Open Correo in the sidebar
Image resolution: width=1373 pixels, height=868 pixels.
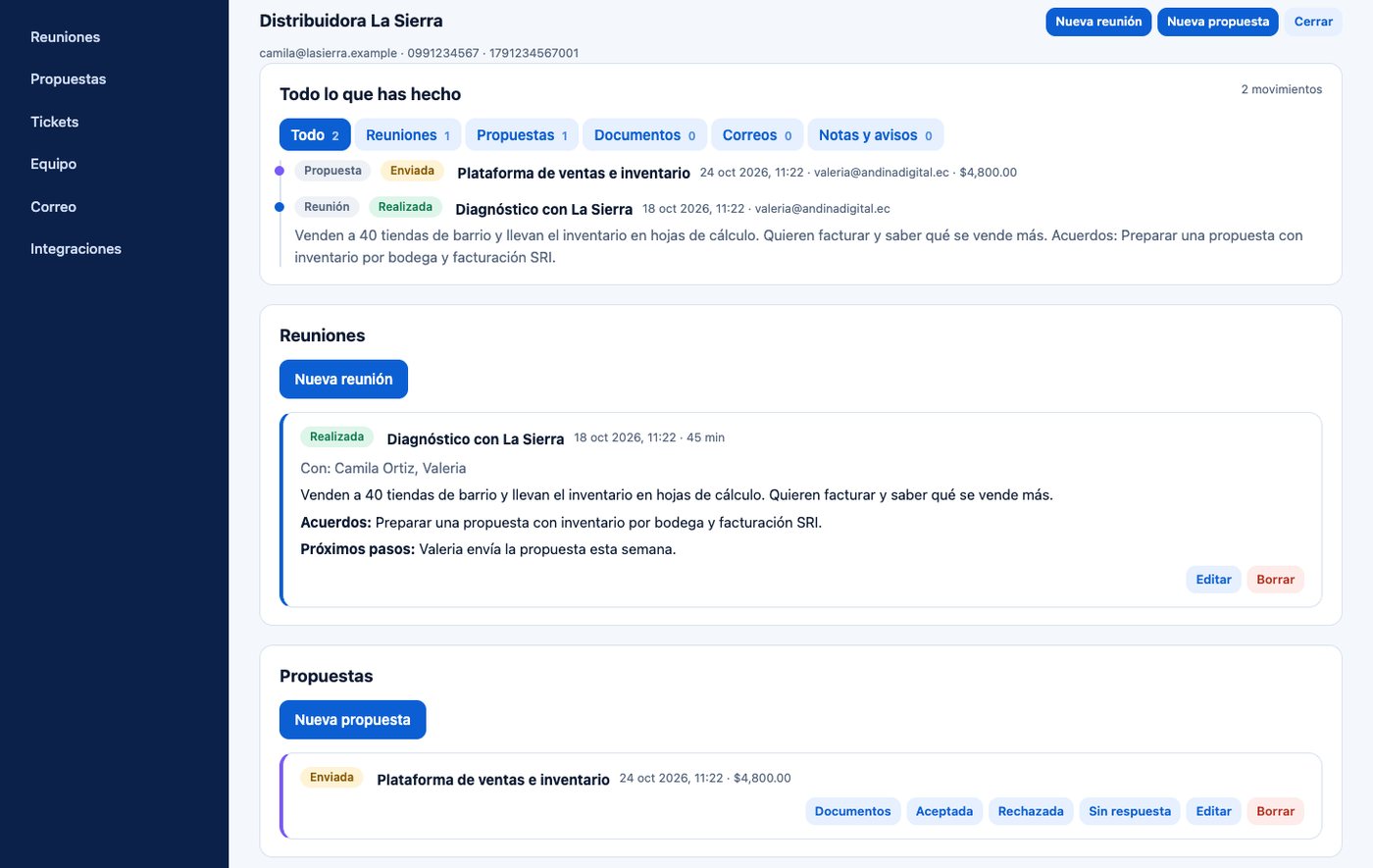[x=53, y=207]
